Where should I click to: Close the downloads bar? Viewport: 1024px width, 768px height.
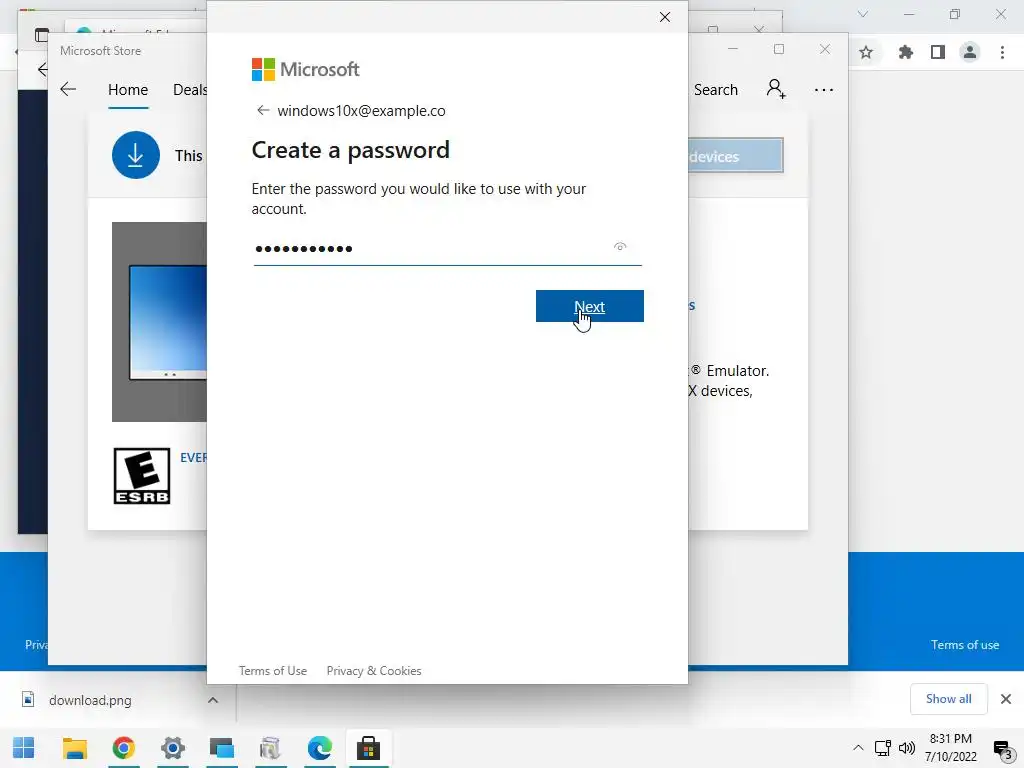tap(1006, 699)
